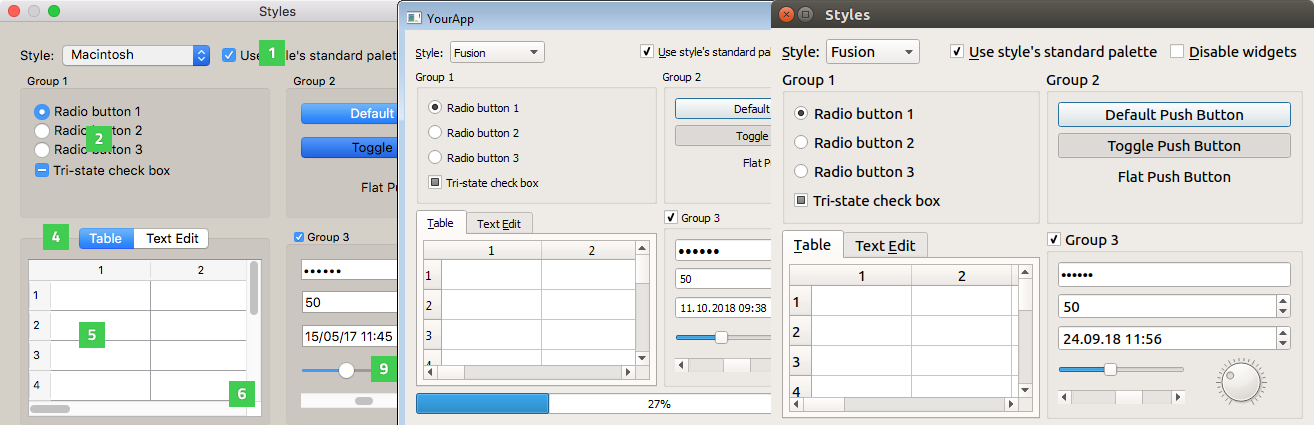Click the Toggle Push Button in Ubuntu window
The height and width of the screenshot is (425, 1314).
point(1174,146)
